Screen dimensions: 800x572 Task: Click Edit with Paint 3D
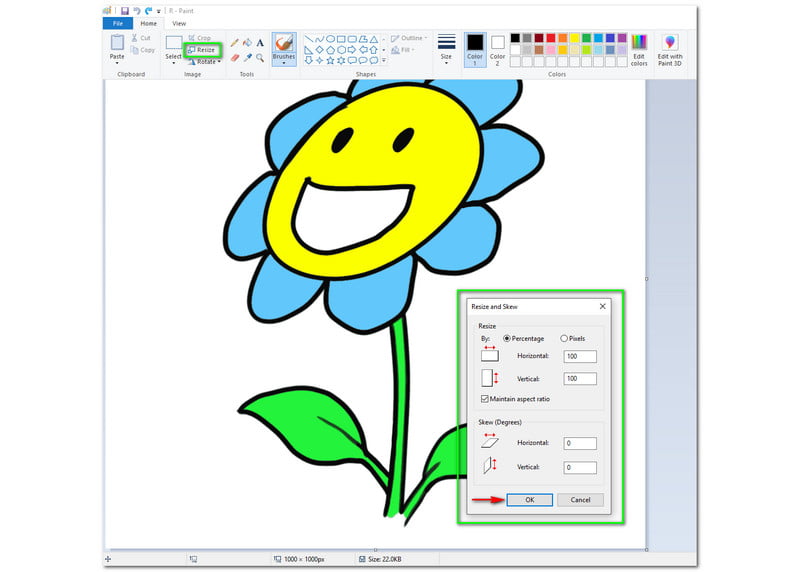(x=669, y=49)
